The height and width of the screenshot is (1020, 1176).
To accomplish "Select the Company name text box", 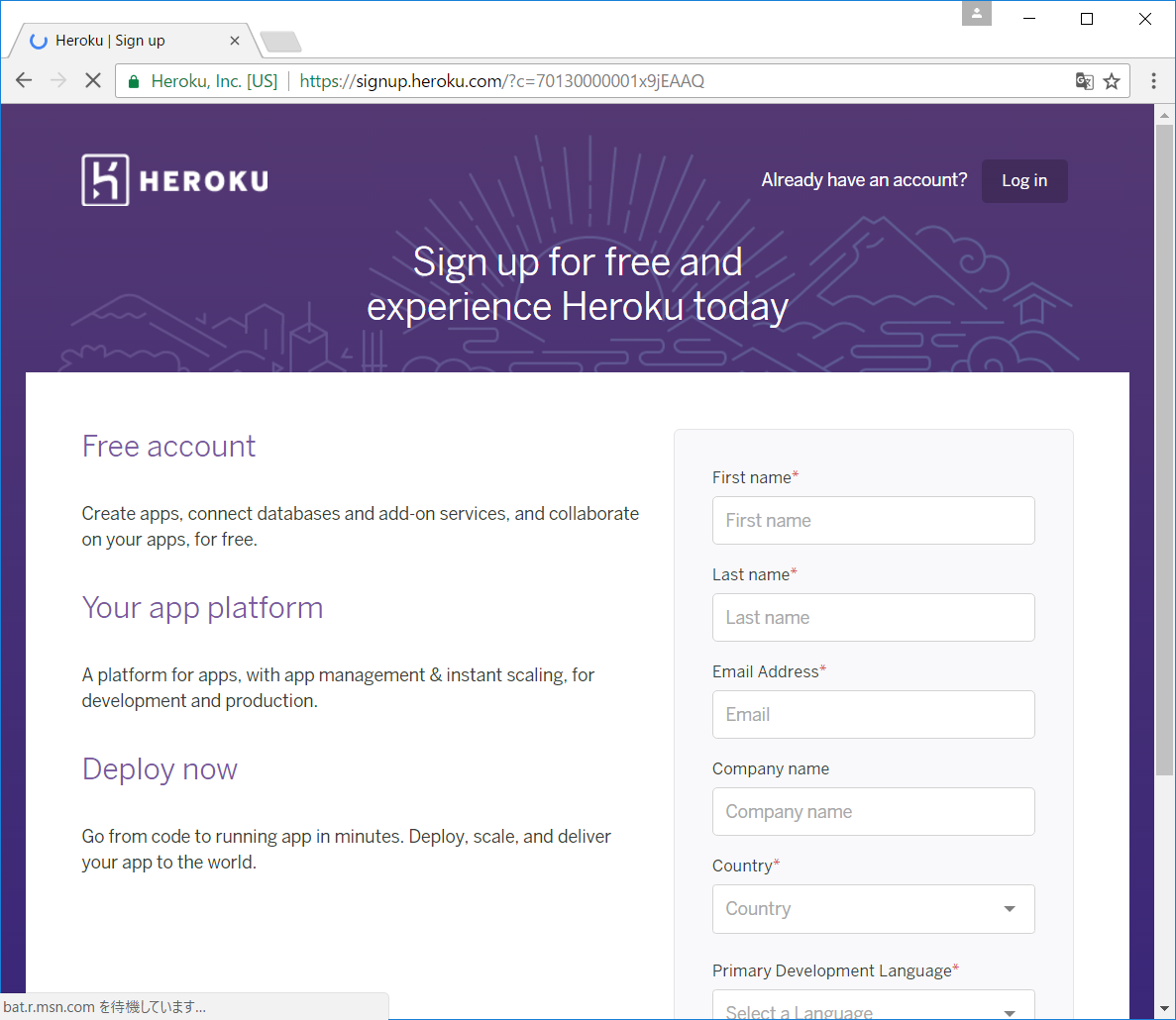I will tap(873, 812).
